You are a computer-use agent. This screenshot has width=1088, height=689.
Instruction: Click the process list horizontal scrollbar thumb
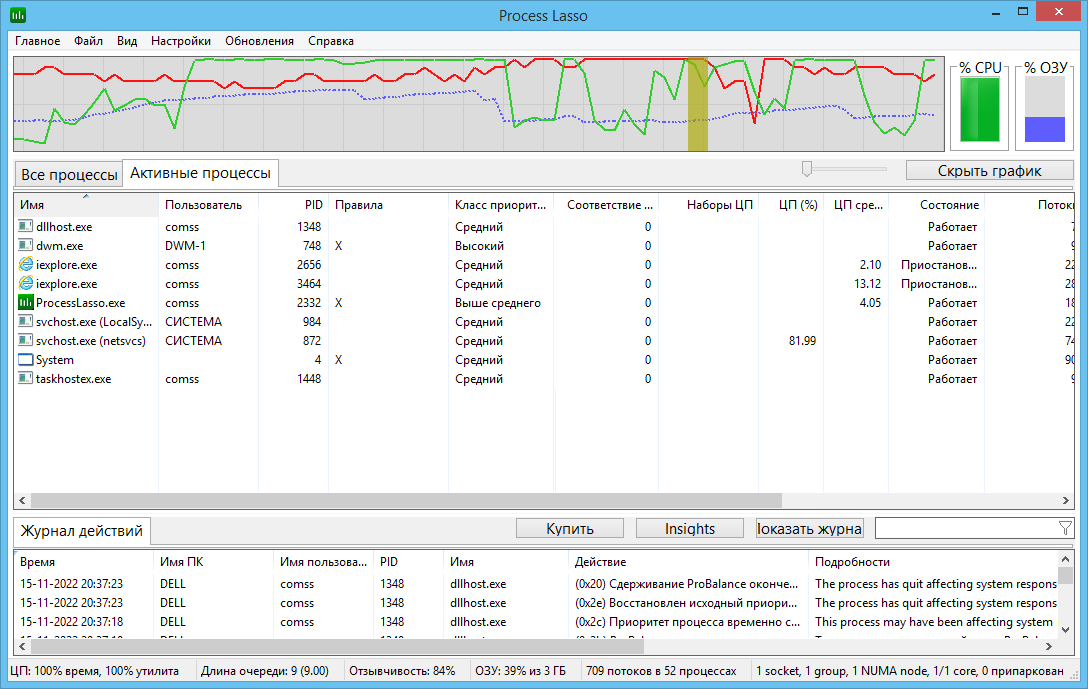407,500
